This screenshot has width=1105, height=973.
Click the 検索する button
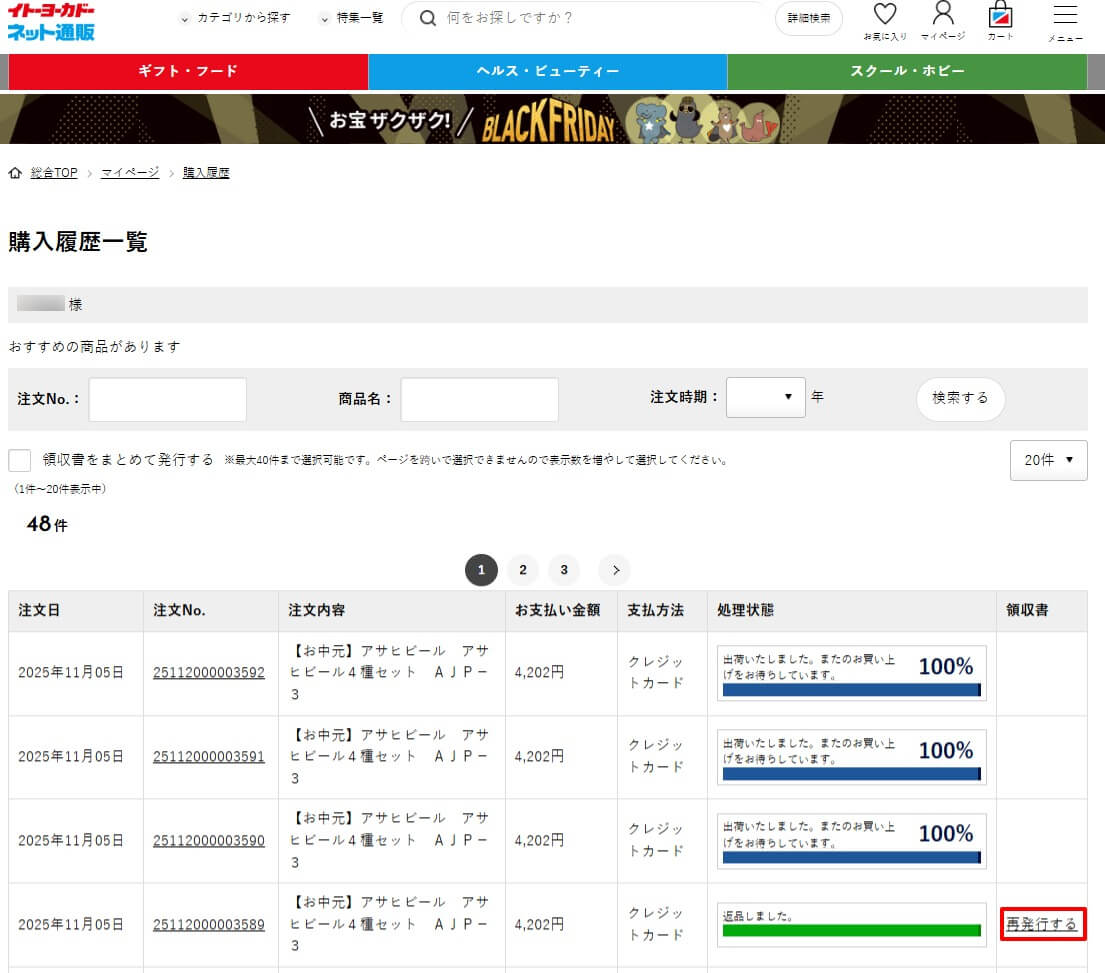(960, 398)
